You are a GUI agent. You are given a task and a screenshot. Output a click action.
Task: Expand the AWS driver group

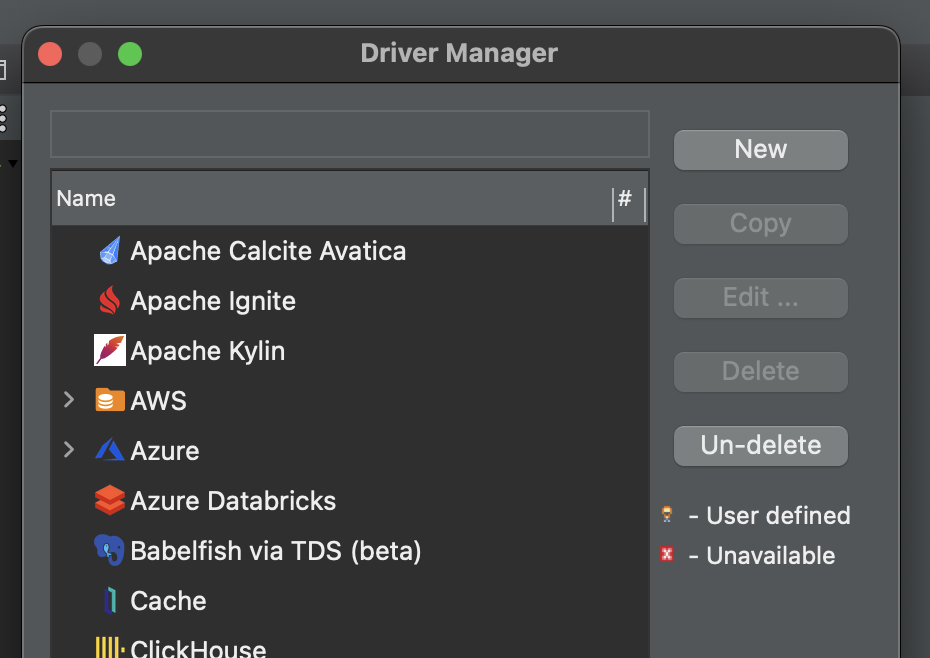point(69,401)
